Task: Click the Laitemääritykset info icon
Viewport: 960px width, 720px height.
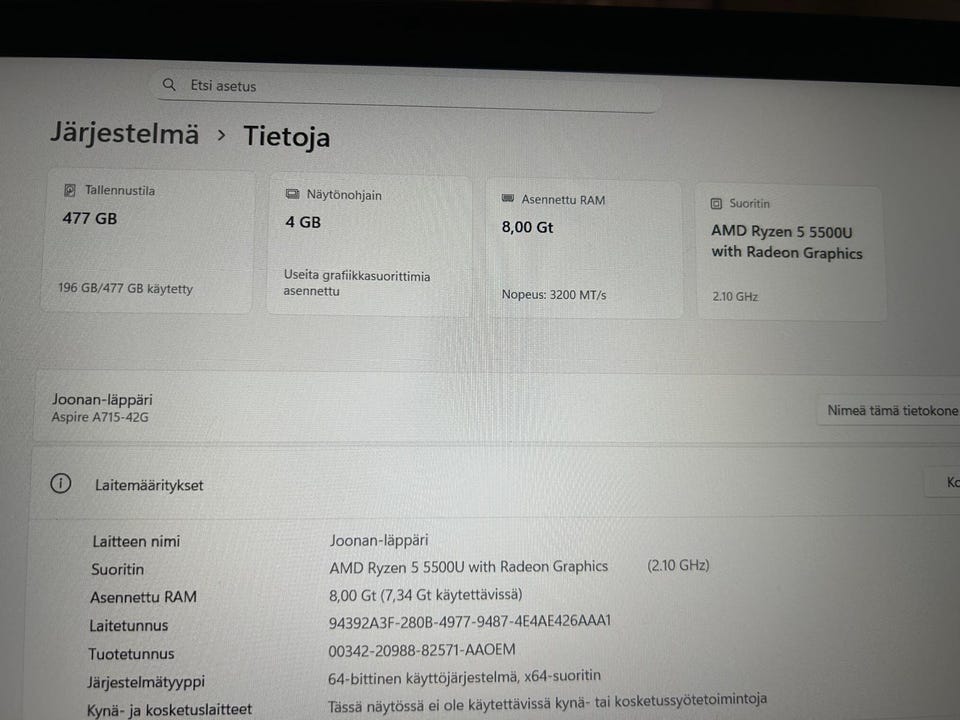Action: pos(61,483)
